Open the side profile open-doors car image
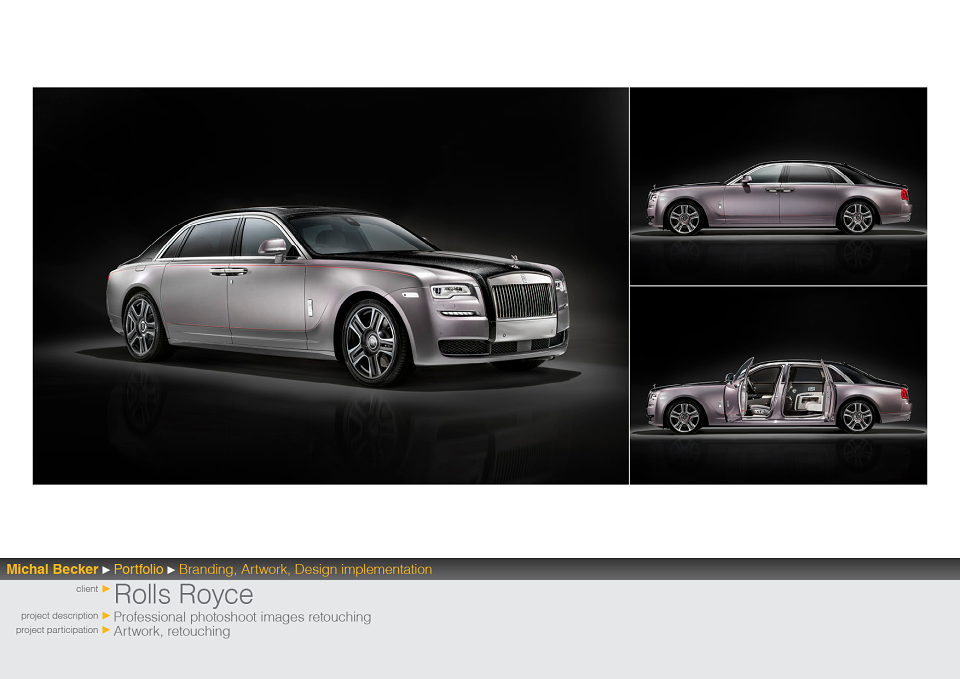 click(x=778, y=386)
